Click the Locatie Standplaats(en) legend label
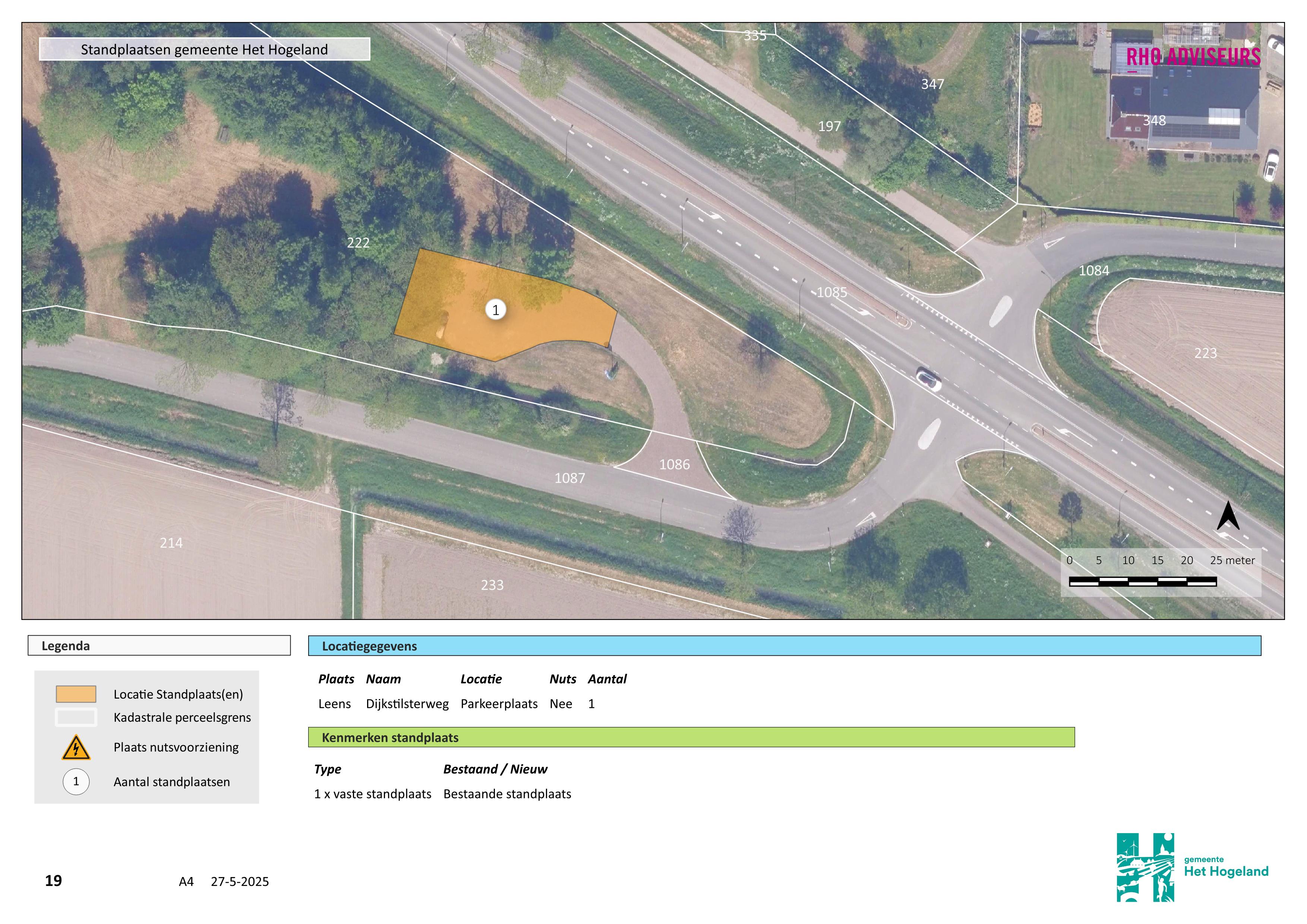Viewport: 1307px width, 924px height. 178,695
